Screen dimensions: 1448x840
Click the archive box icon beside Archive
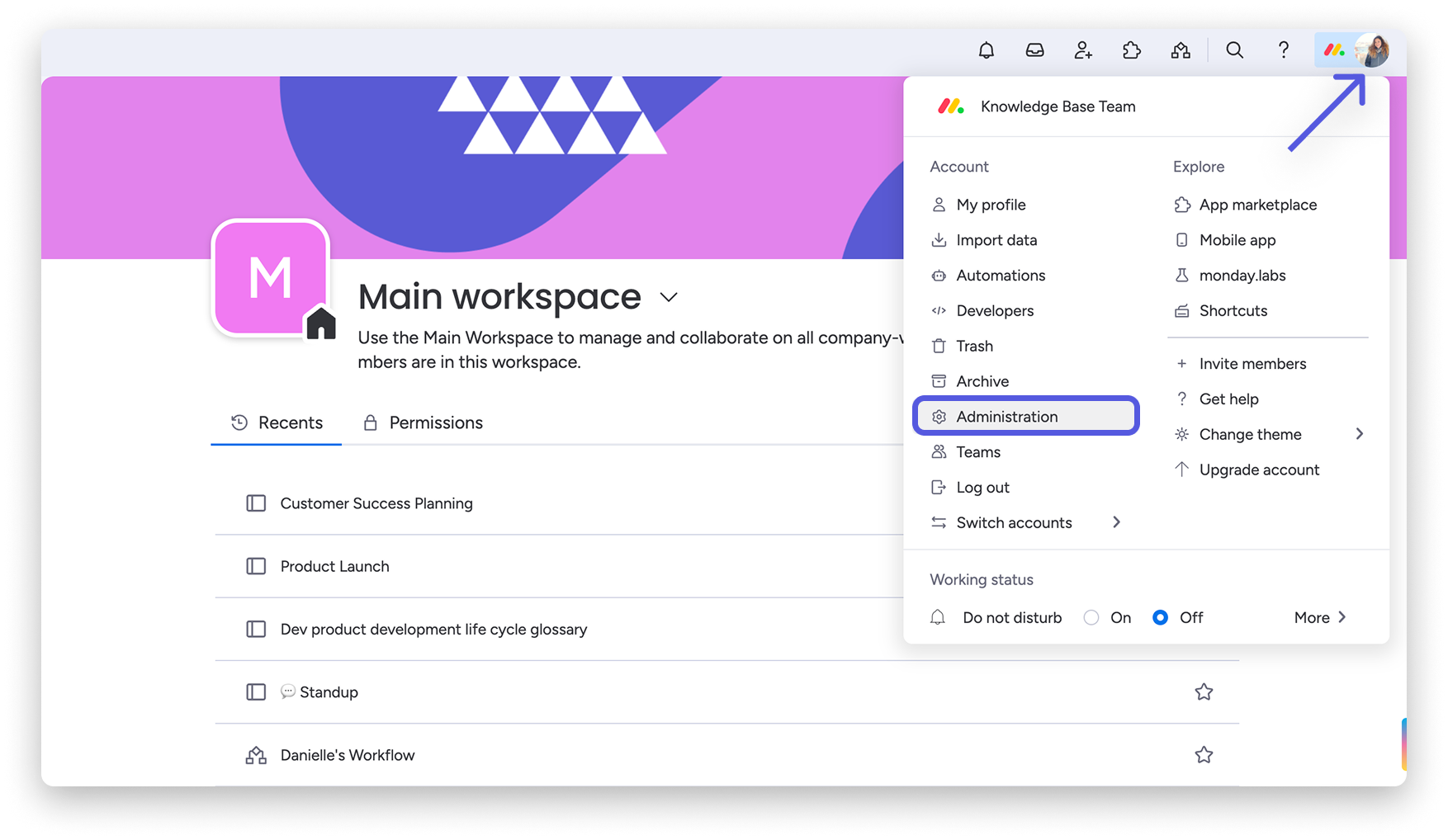click(939, 381)
